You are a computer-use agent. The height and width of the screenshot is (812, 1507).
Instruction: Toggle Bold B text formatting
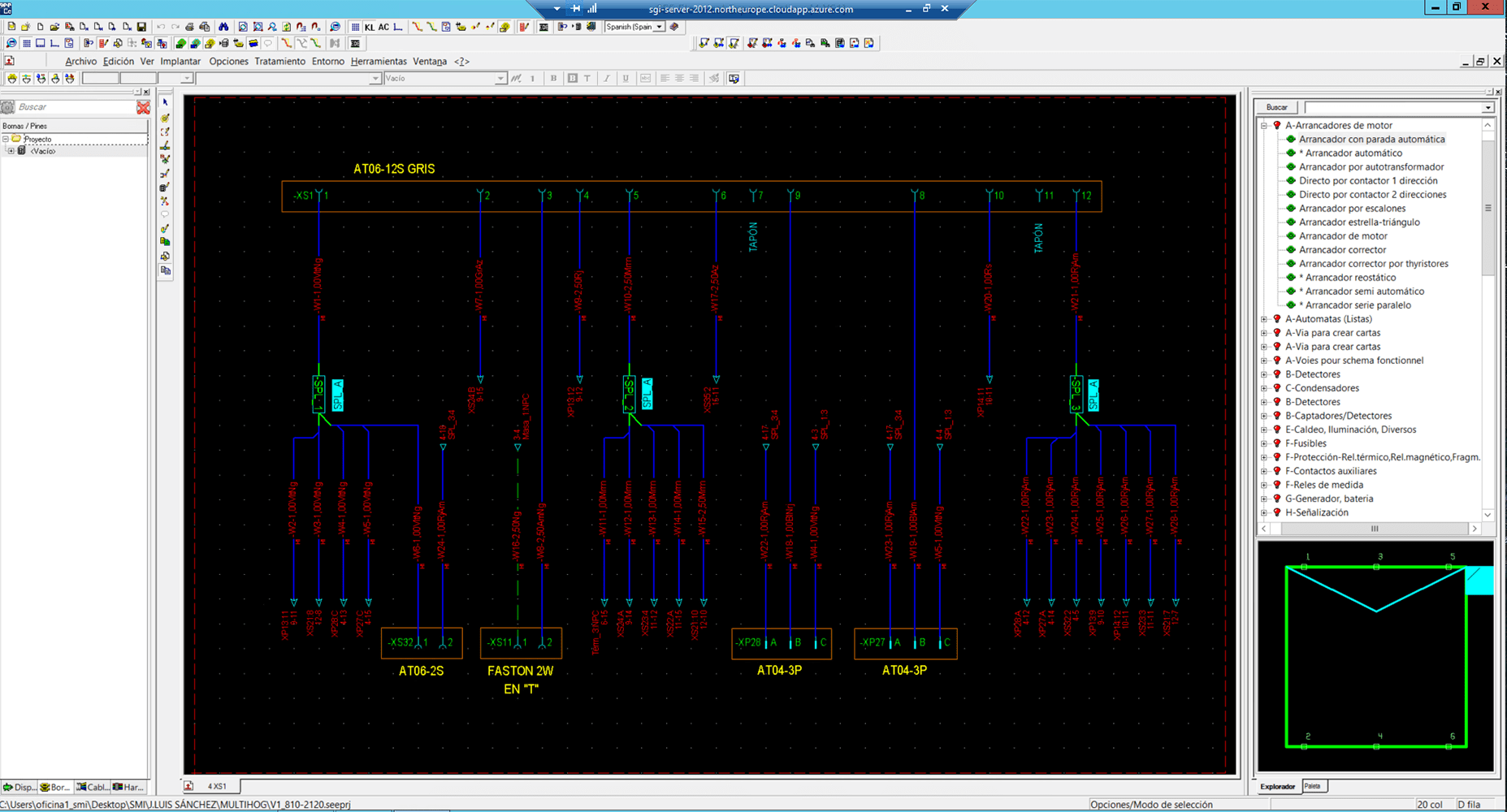(x=553, y=78)
